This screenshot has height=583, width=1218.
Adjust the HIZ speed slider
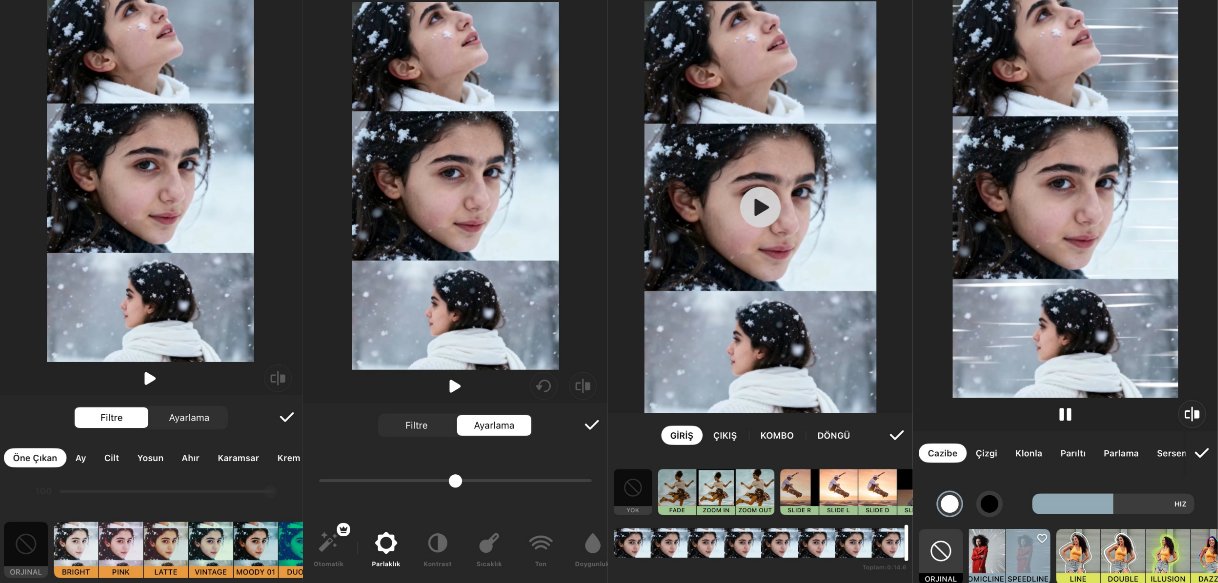1112,504
